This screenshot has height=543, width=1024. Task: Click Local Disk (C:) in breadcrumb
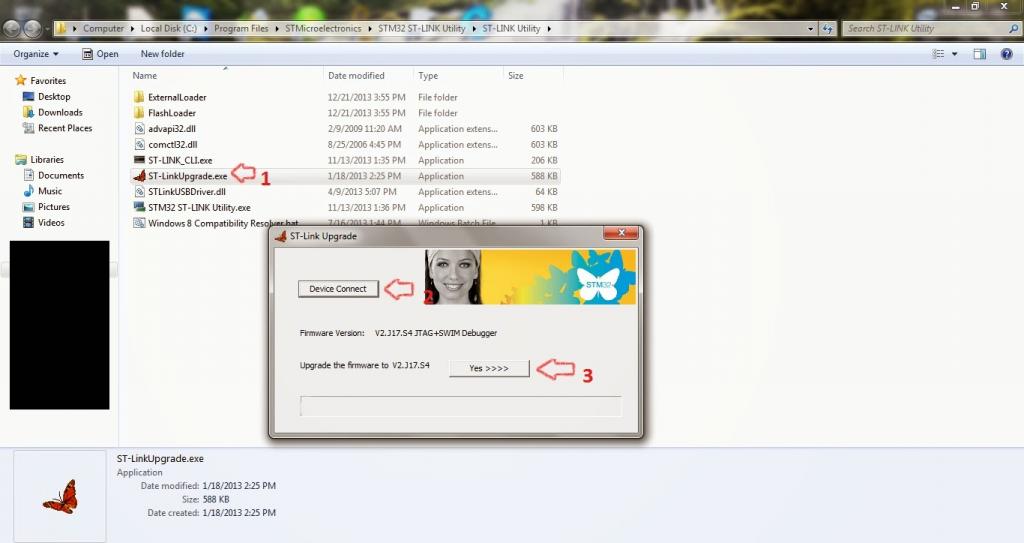(x=168, y=29)
